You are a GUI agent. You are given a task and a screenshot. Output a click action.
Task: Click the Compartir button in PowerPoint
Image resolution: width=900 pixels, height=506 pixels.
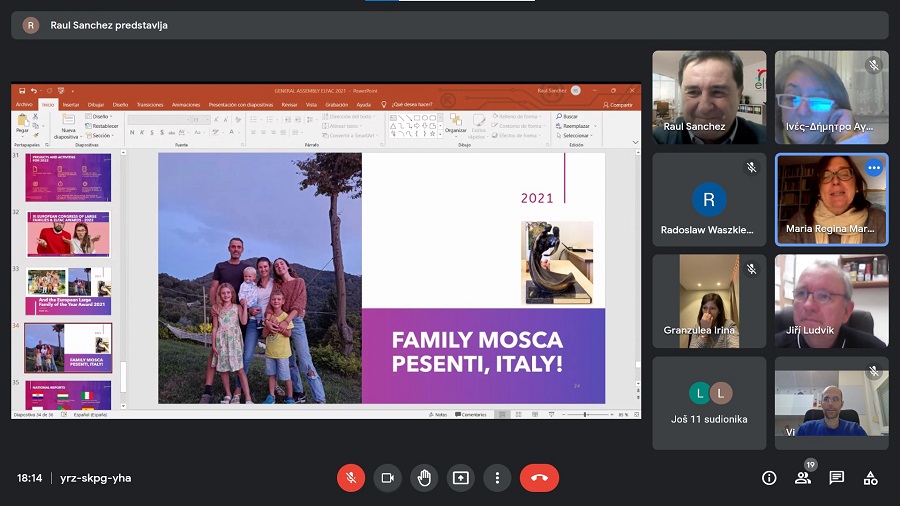617,104
